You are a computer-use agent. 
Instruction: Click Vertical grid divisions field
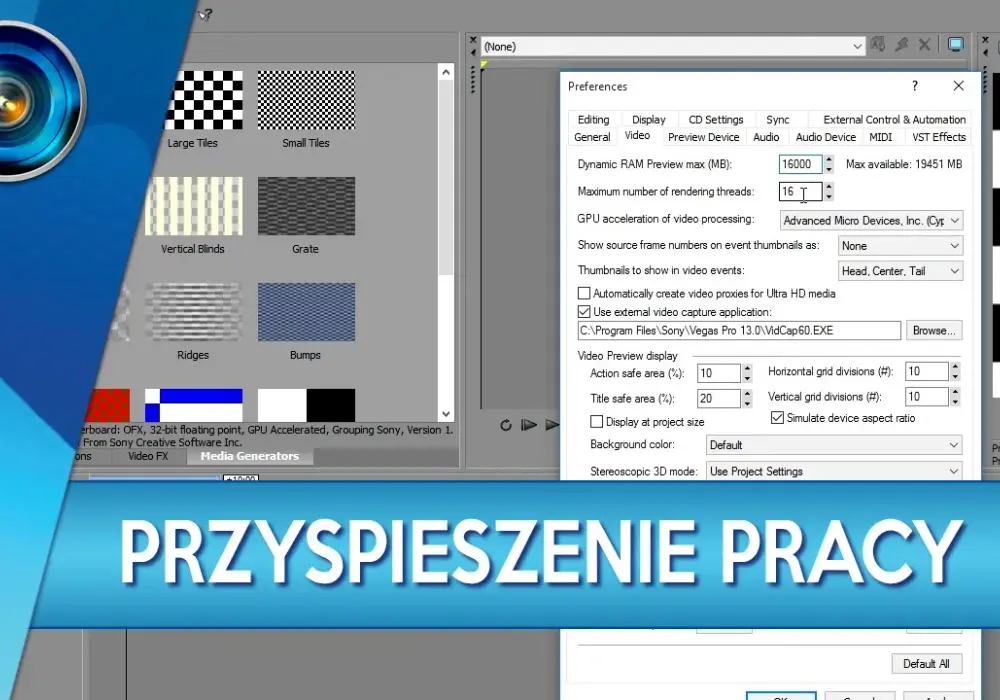[927, 397]
